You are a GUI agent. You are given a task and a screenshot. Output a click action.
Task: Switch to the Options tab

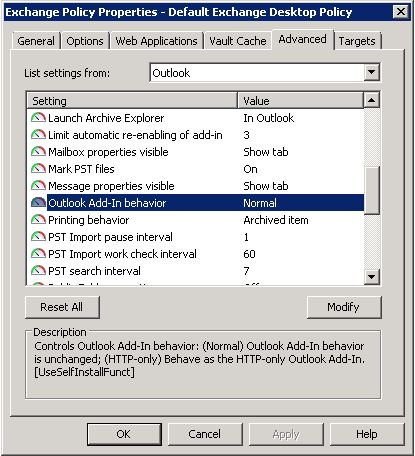(85, 41)
